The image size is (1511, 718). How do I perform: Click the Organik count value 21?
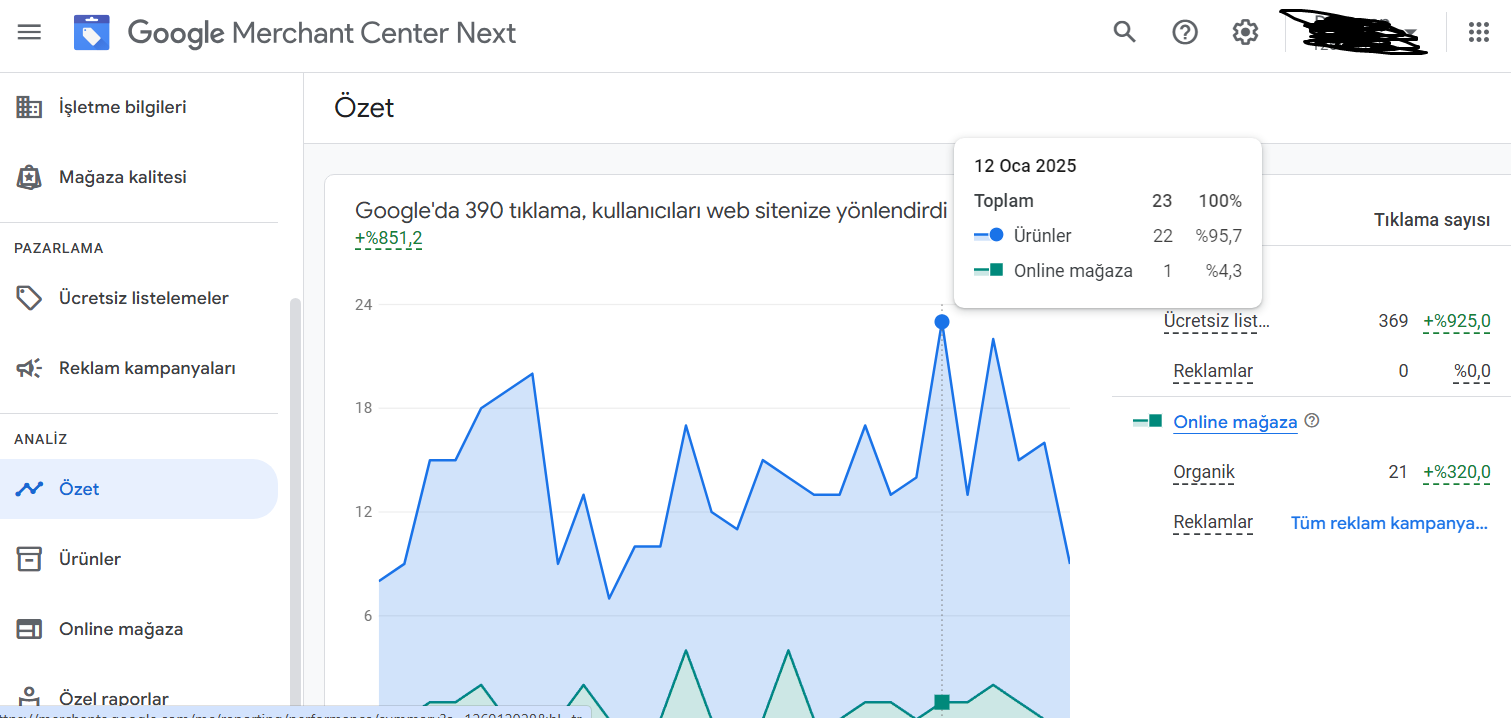pyautogui.click(x=1398, y=472)
